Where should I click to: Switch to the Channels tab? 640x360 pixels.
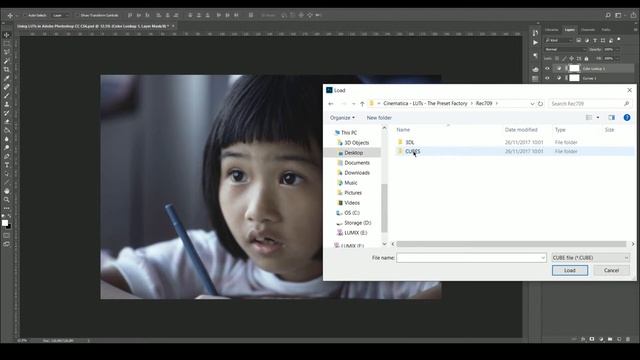point(588,30)
